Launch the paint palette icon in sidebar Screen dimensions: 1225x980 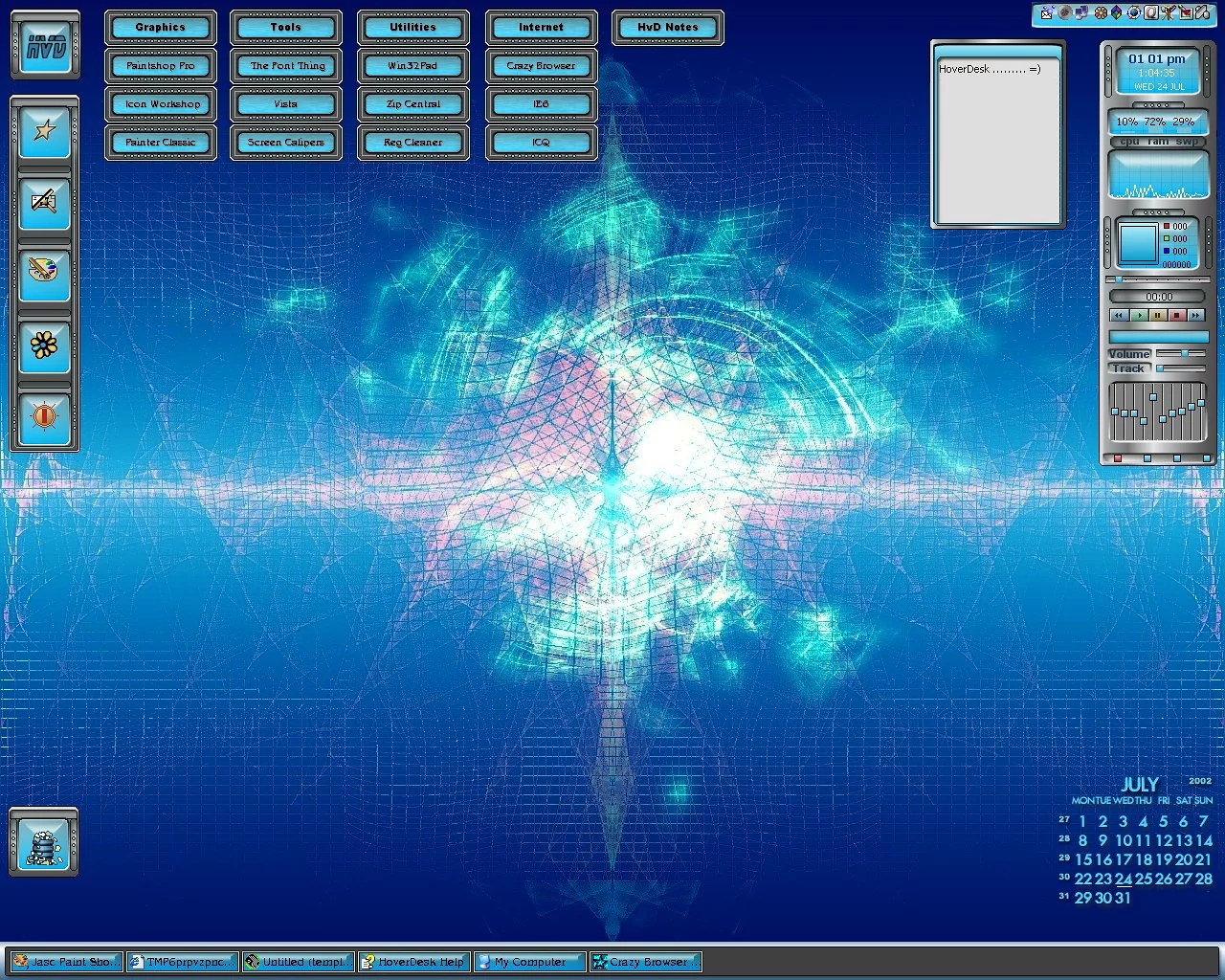pos(44,273)
